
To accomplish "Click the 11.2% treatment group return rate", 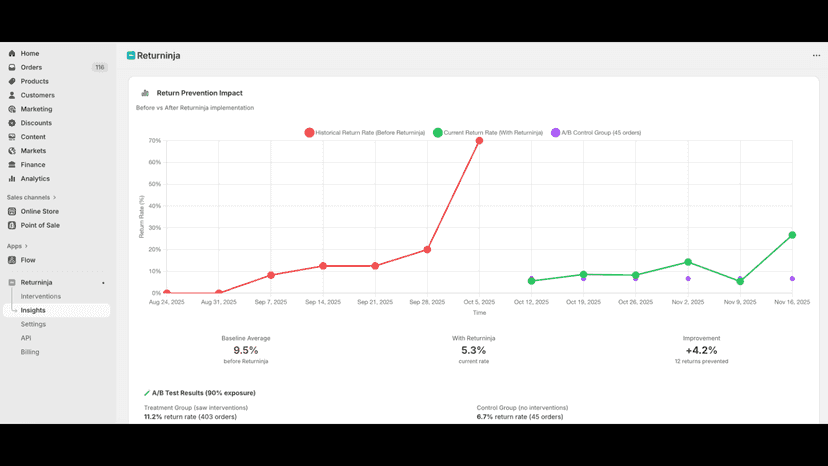I will (153, 417).
